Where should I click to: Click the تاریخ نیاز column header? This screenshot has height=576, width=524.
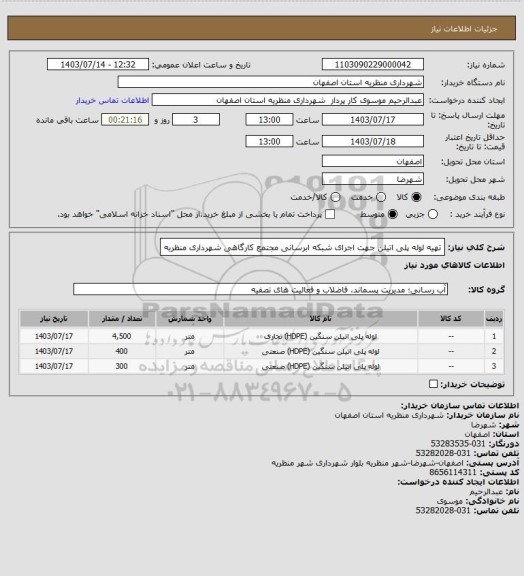pyautogui.click(x=54, y=318)
